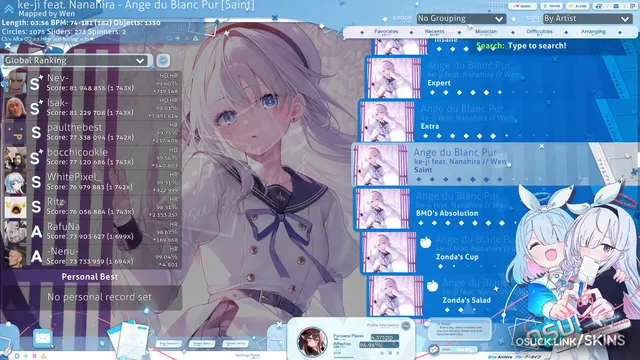This screenshot has width=640, height=360.
Task: Click the round web details icon beside Global Ranking
Action: tap(163, 60)
